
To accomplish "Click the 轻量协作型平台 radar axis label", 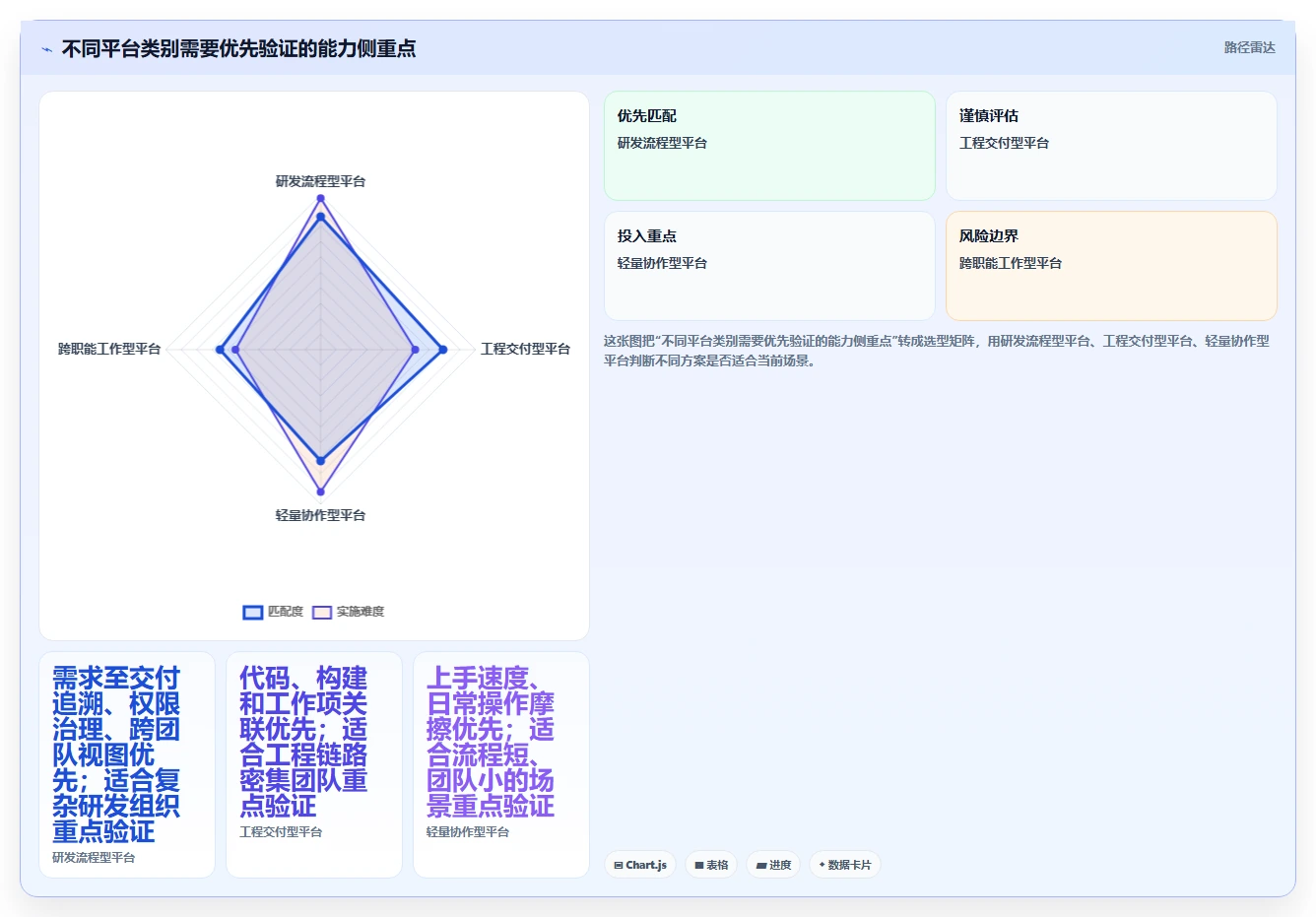I will [320, 515].
